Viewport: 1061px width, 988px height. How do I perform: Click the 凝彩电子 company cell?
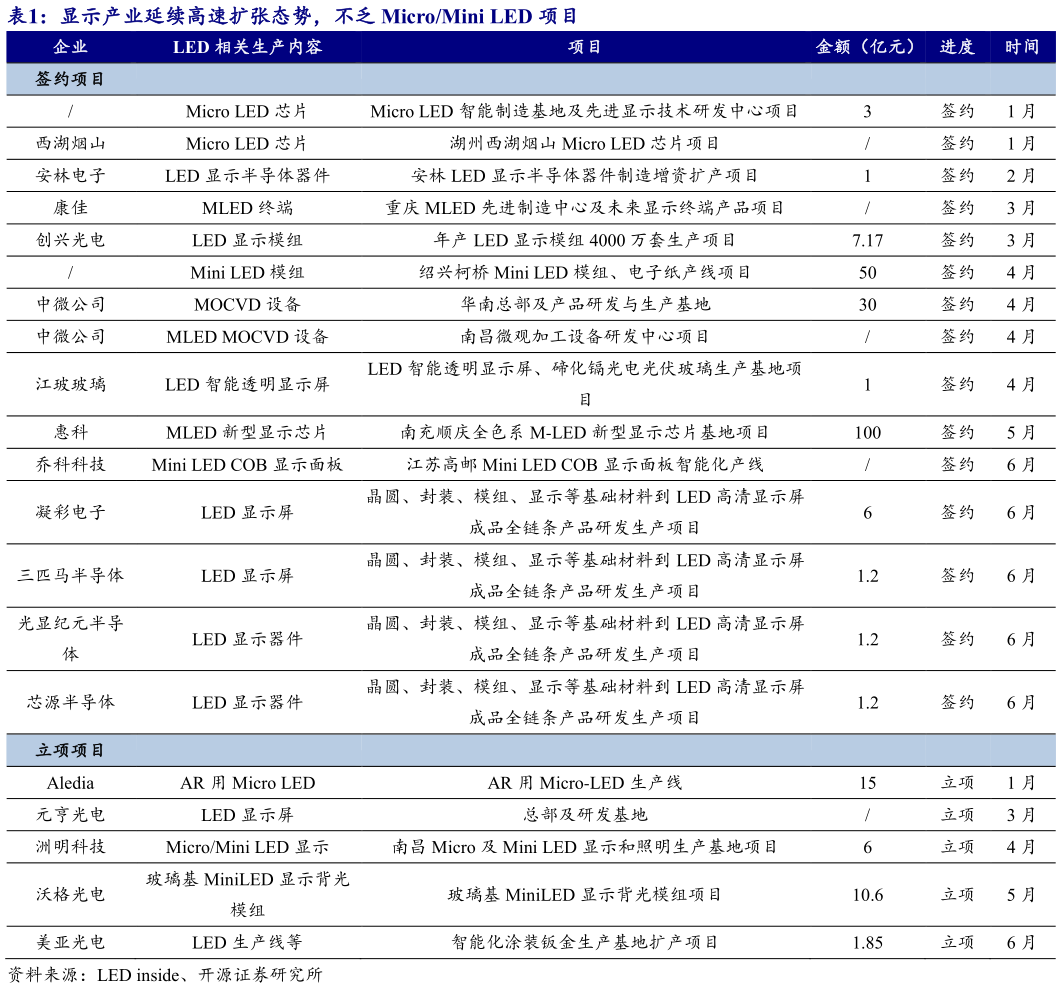point(70,512)
